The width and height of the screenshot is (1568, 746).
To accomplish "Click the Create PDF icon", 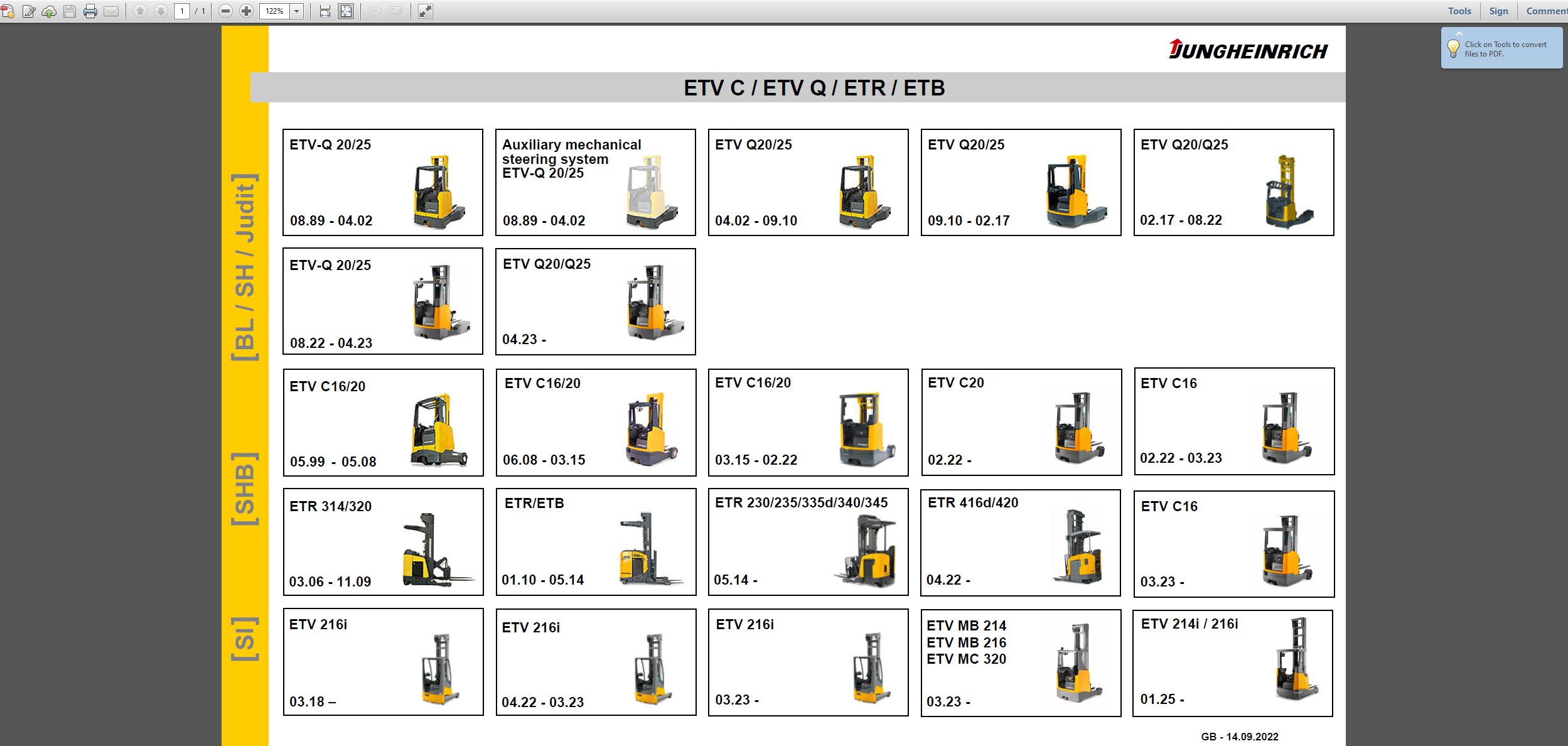I will (x=8, y=11).
